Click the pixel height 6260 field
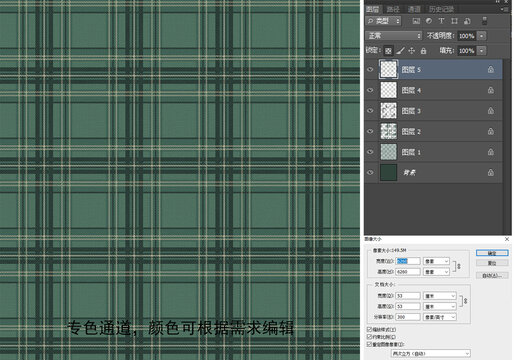The height and width of the screenshot is (360, 515). [x=408, y=272]
